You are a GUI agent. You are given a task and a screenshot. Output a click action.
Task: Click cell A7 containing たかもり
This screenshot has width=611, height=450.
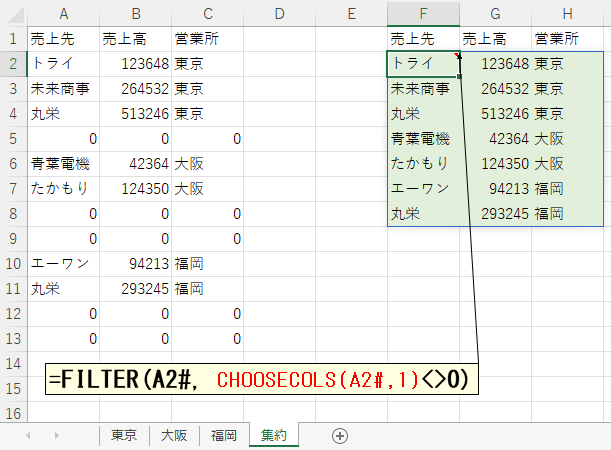coord(64,189)
